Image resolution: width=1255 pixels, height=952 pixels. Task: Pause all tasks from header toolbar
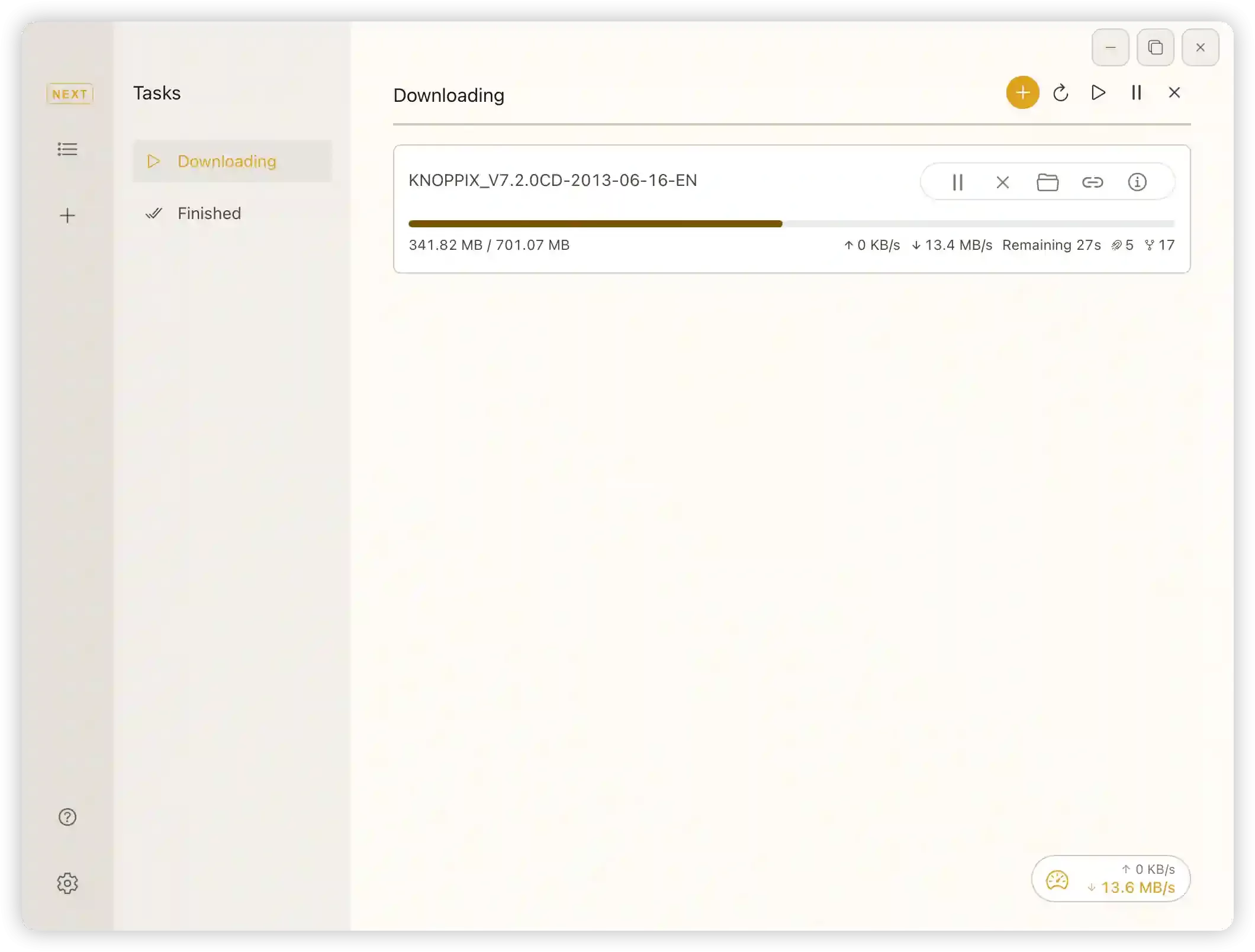click(1136, 93)
